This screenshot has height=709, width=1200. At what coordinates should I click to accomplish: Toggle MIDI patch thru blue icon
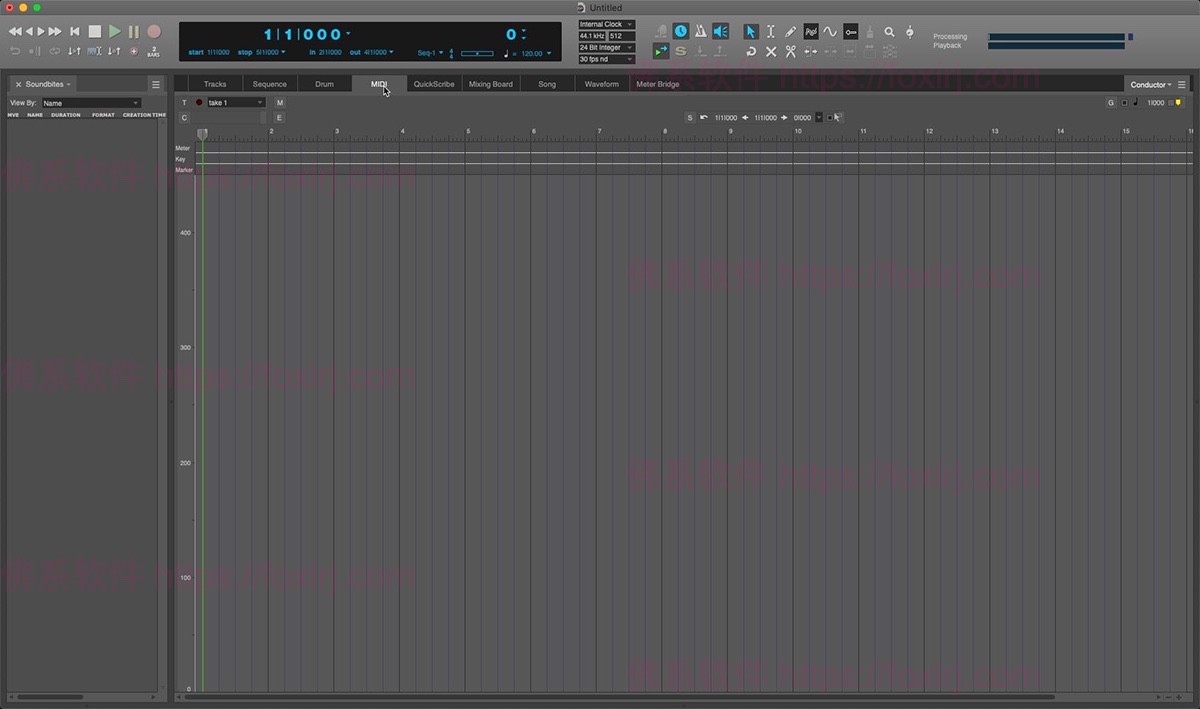pyautogui.click(x=660, y=51)
